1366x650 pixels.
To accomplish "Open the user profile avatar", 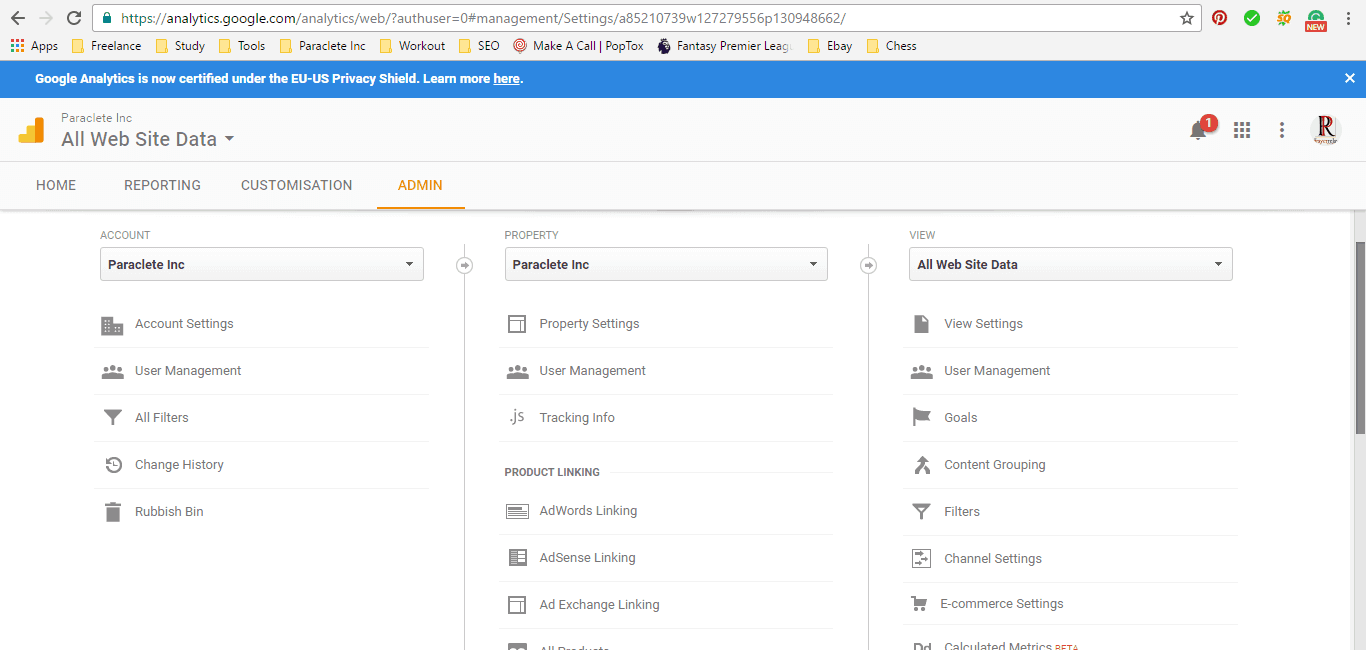I will (x=1326, y=130).
